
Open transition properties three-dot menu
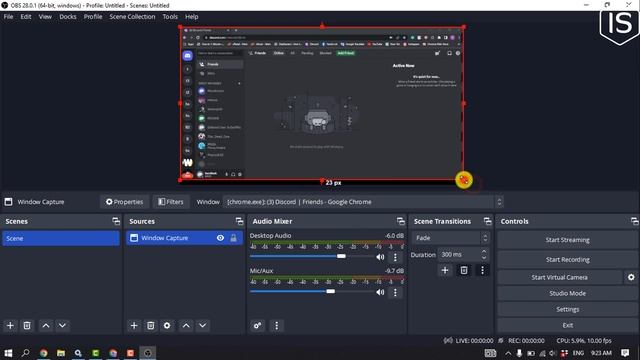click(x=482, y=270)
